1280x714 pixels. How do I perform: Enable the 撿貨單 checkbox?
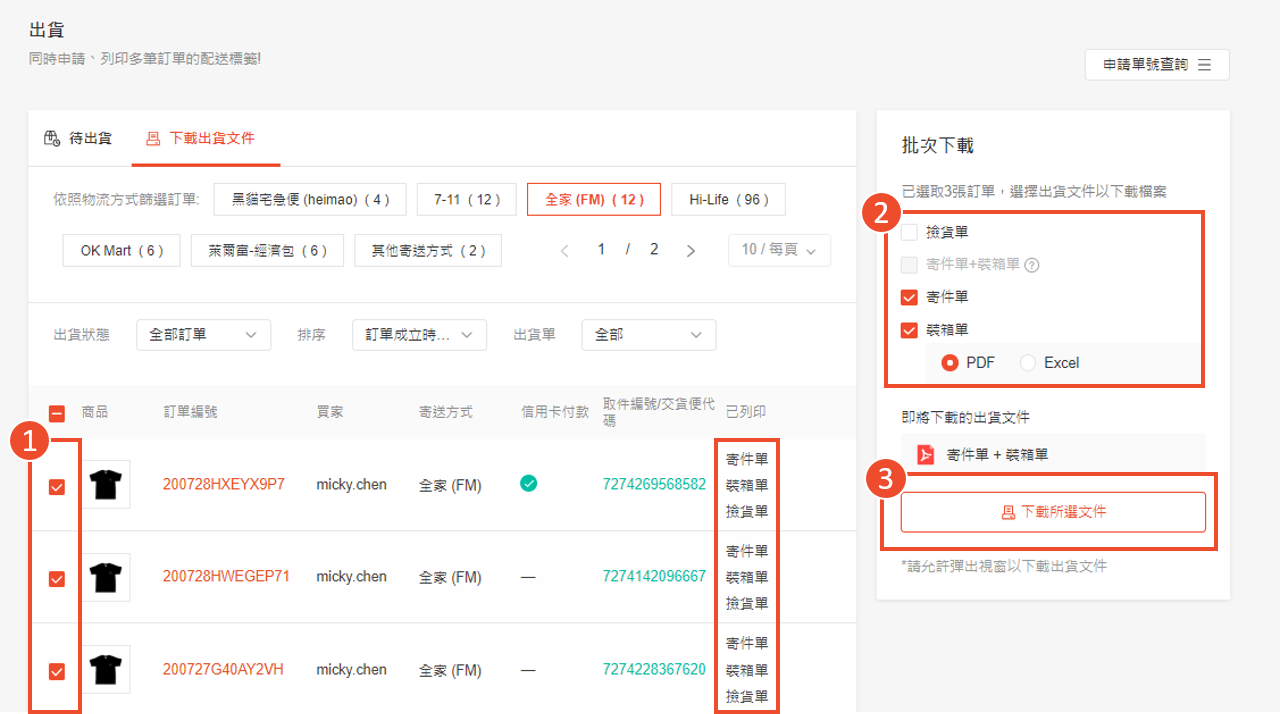[909, 232]
